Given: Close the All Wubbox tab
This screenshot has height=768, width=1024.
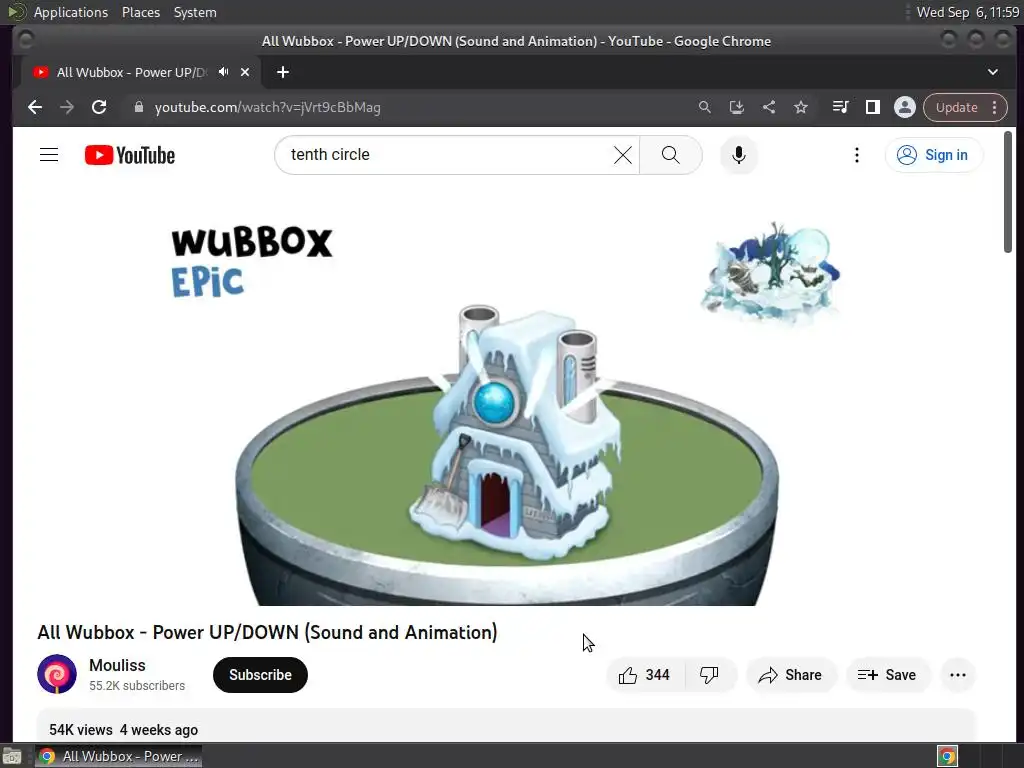Looking at the screenshot, I should (x=245, y=72).
